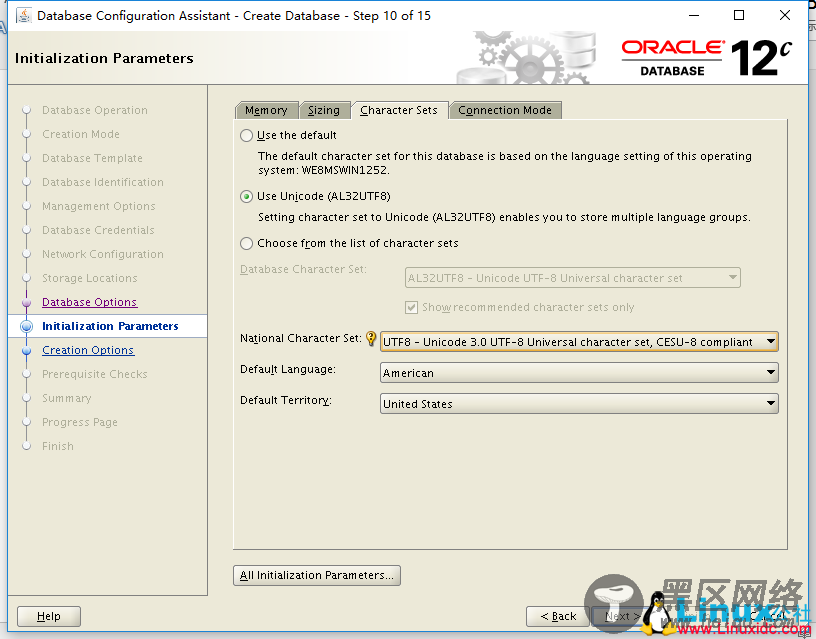Toggle Show recommended character sets only checkbox
Image resolution: width=816 pixels, height=639 pixels.
(x=411, y=308)
